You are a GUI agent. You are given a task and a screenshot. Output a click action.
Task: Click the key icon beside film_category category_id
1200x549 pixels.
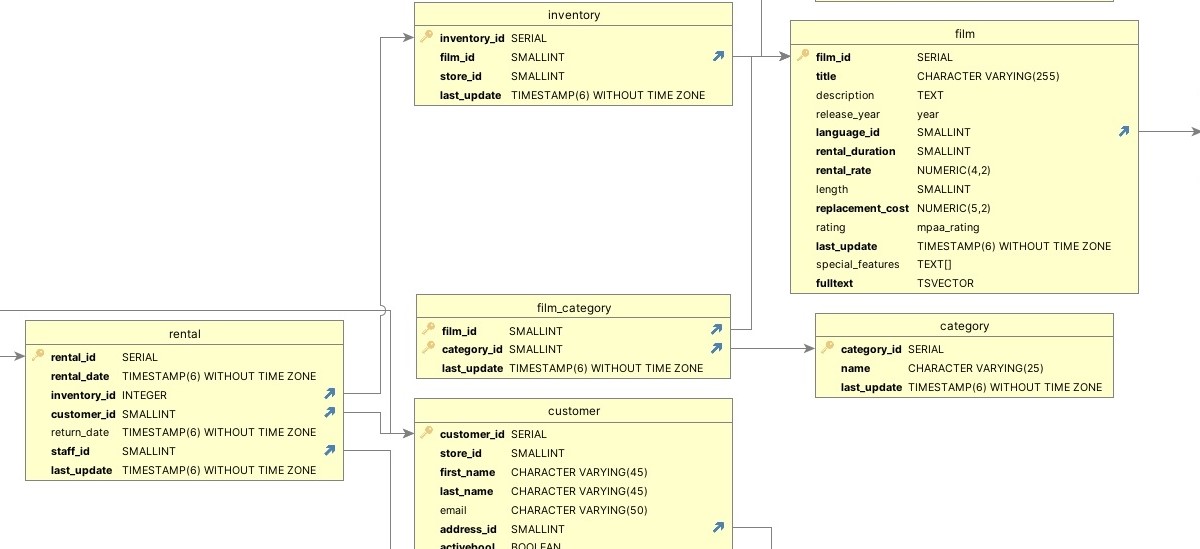tap(429, 349)
